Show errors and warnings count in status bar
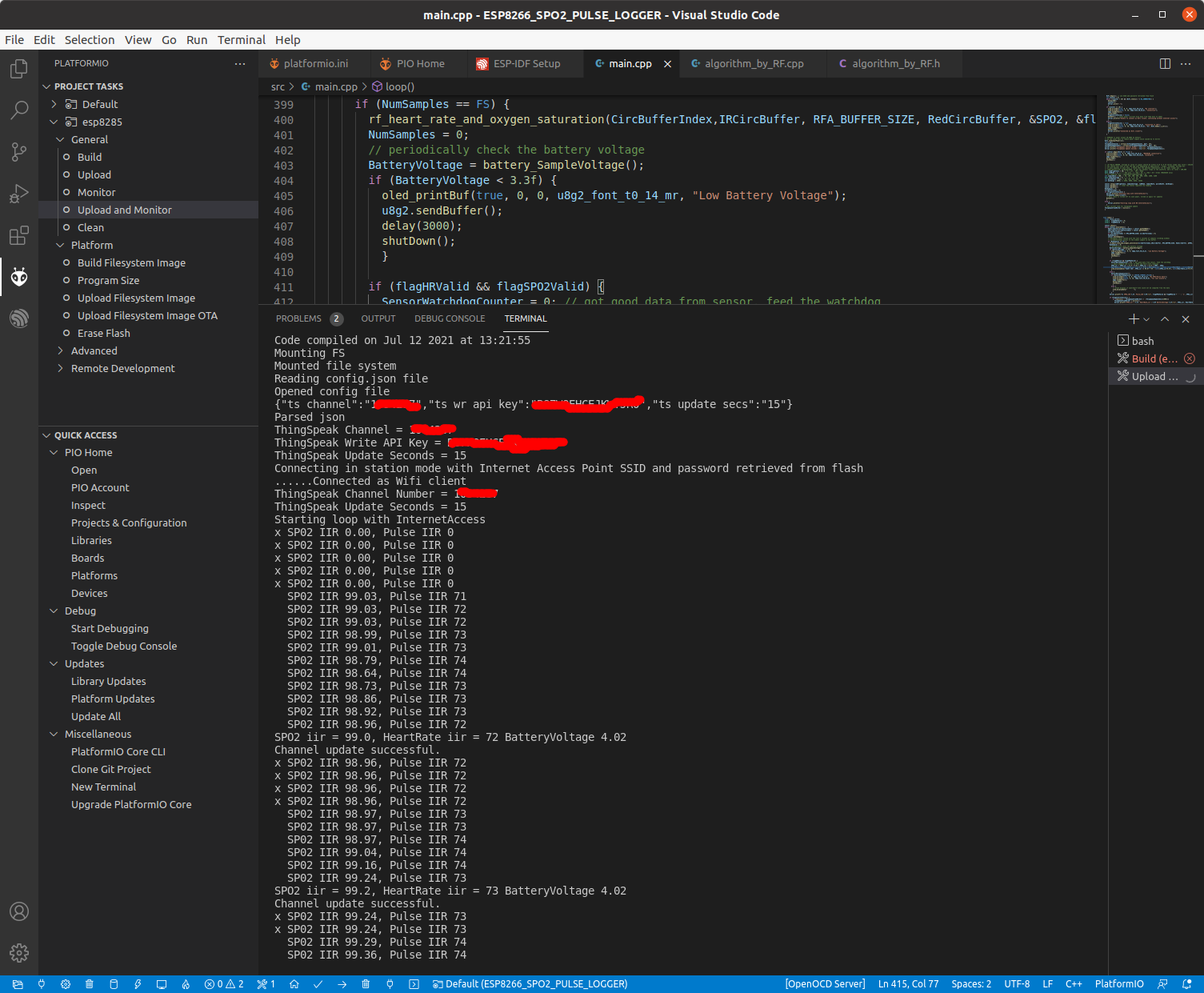 tap(224, 984)
